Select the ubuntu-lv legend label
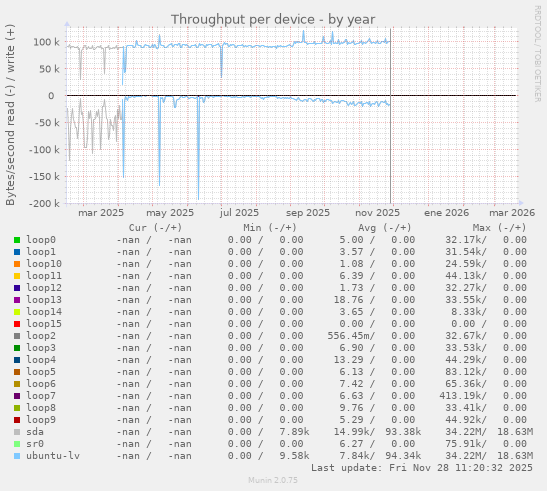This screenshot has width=547, height=491. 53,456
